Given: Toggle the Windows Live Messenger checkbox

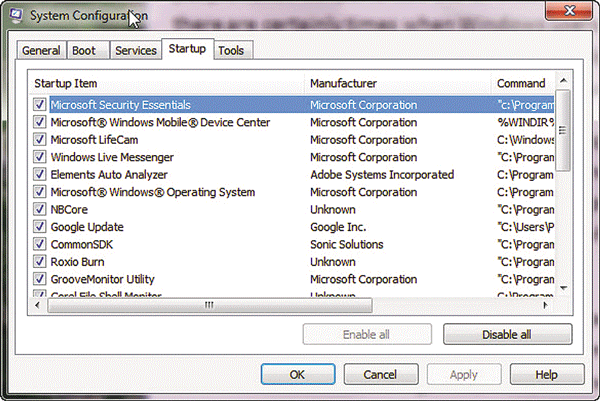Looking at the screenshot, I should tap(40, 157).
